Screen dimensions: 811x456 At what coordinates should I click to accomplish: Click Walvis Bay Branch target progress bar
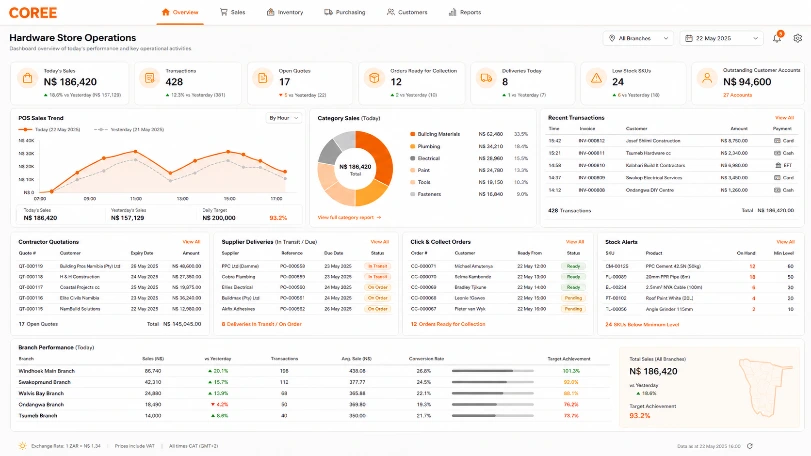tap(492, 393)
